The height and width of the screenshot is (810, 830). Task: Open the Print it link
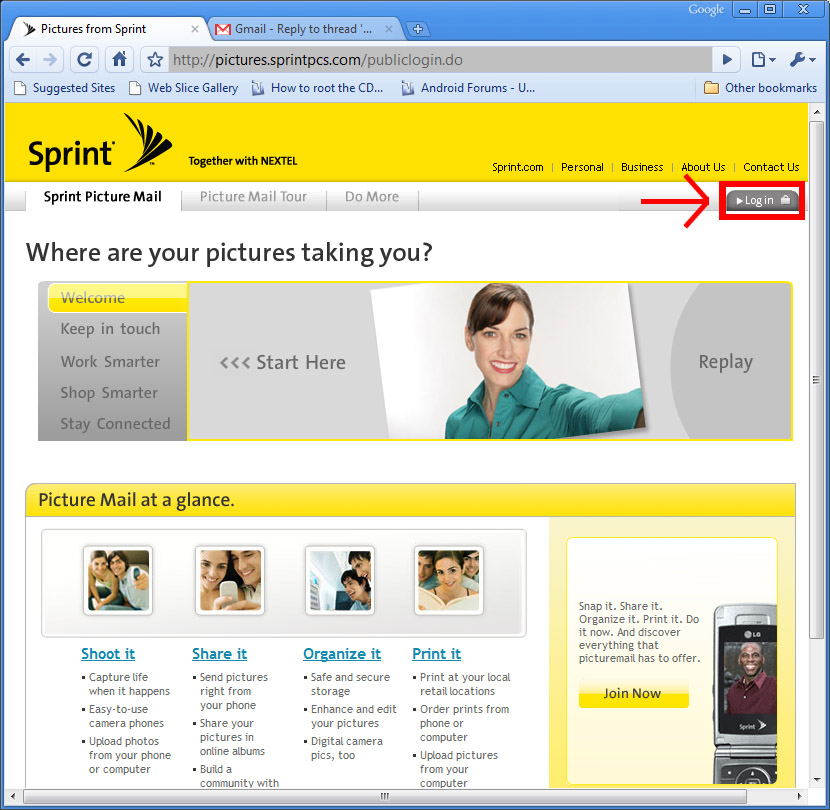point(437,654)
